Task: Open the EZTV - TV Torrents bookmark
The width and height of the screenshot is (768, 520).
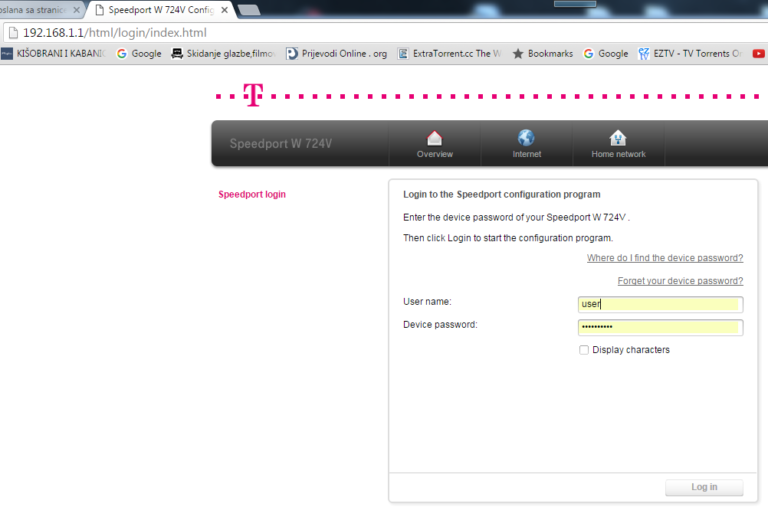Action: (690, 53)
